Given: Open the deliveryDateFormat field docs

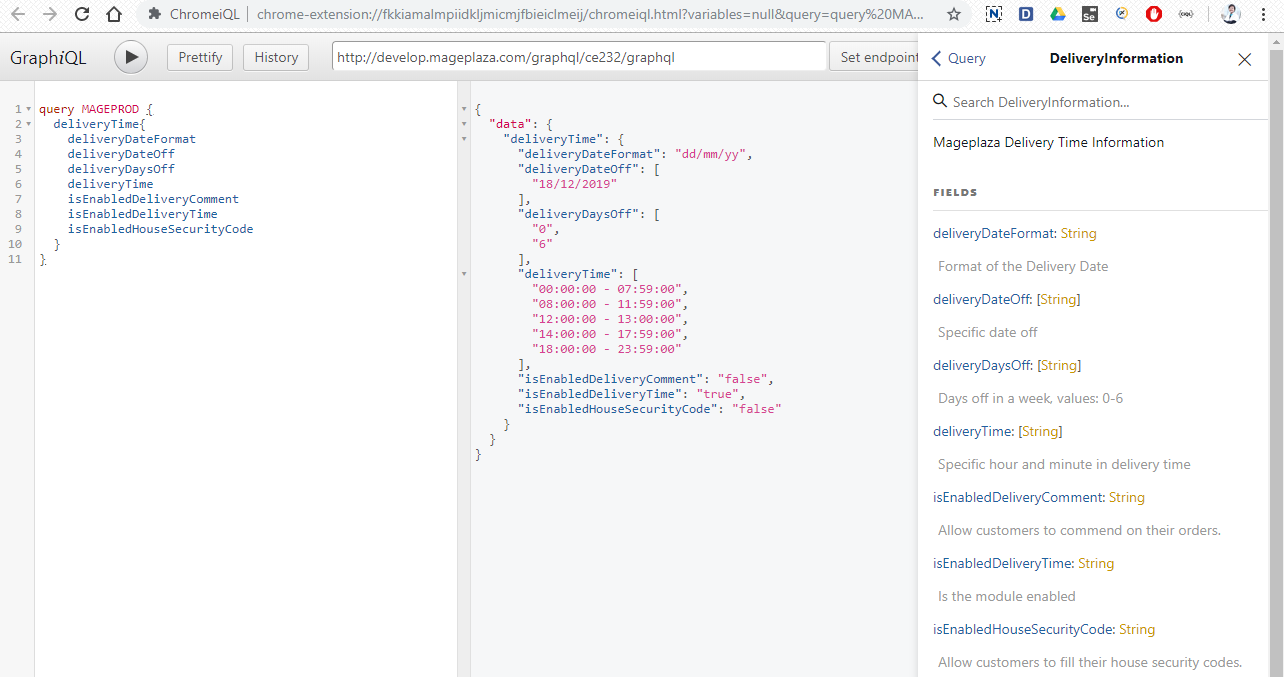Looking at the screenshot, I should click(994, 233).
